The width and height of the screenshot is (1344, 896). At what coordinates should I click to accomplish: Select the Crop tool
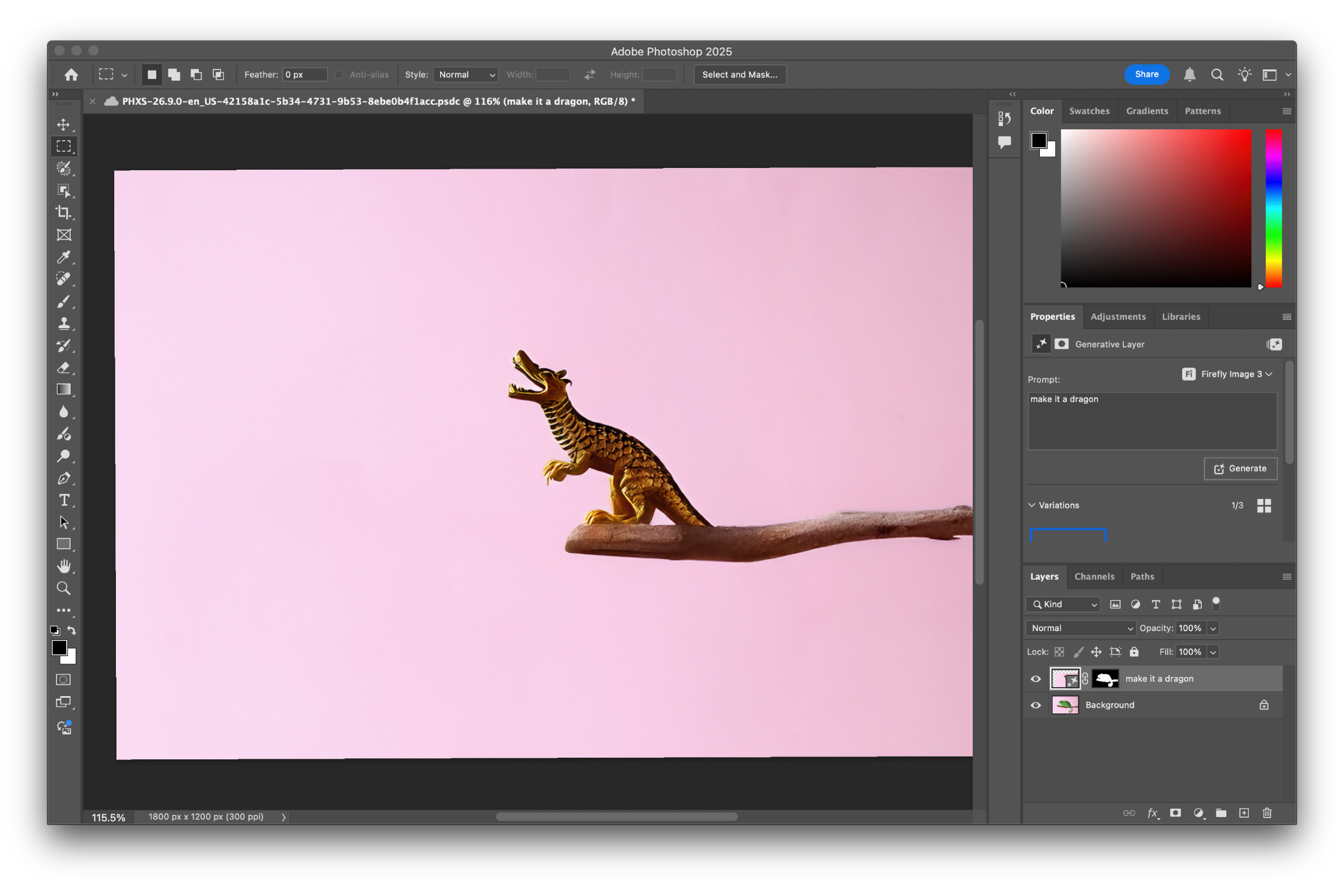tap(64, 213)
